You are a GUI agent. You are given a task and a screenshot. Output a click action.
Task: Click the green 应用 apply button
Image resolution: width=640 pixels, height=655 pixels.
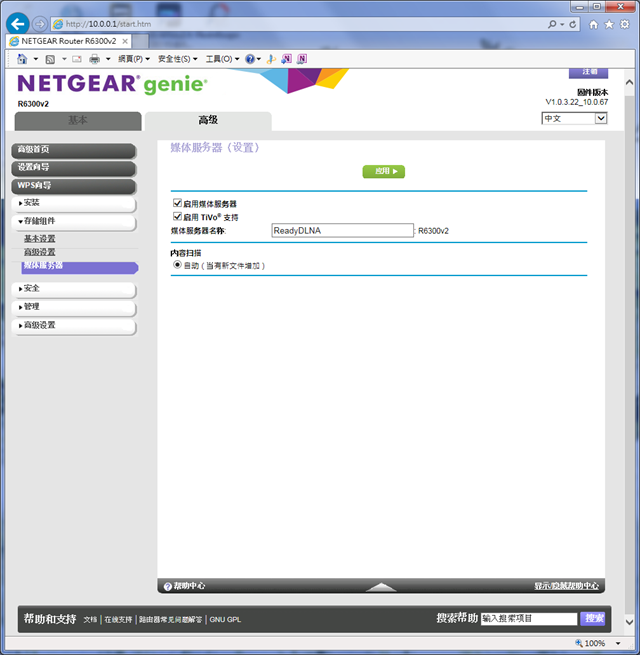pyautogui.click(x=383, y=171)
